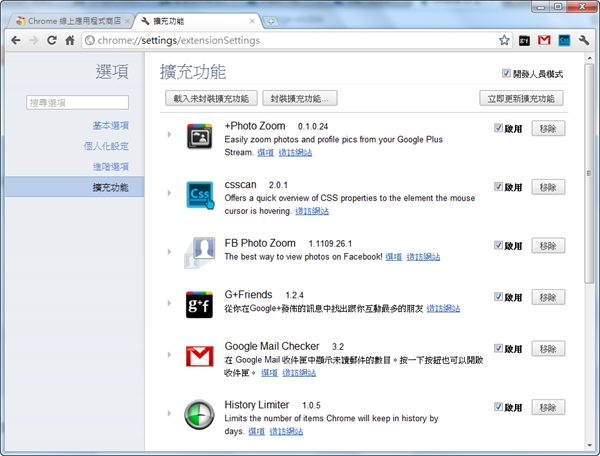
Task: Visit website link for G+Friends
Action: pyautogui.click(x=443, y=308)
